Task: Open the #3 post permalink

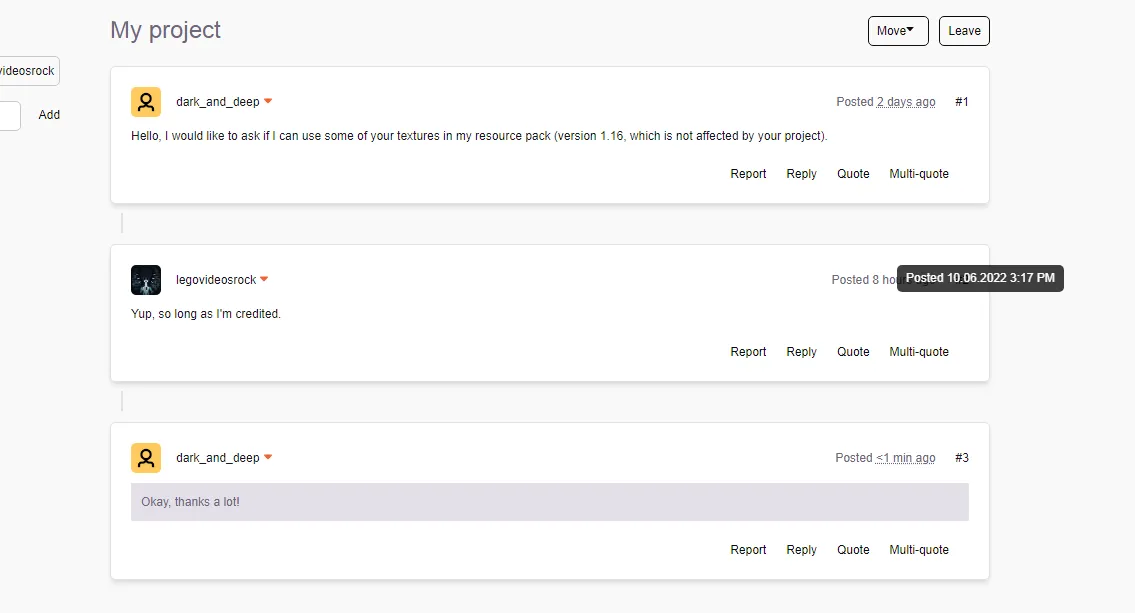Action: (x=961, y=458)
